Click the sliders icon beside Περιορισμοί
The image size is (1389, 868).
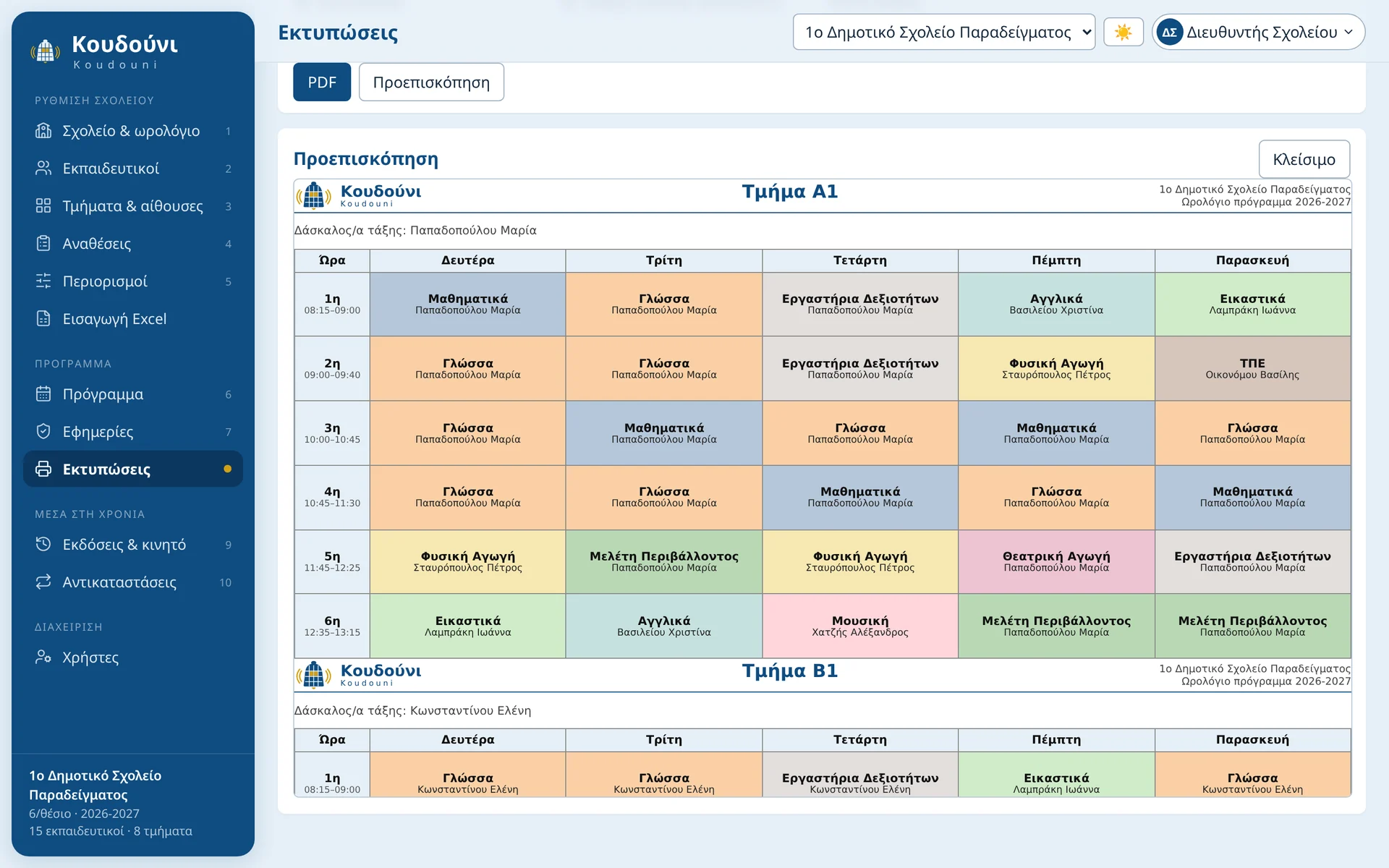click(43, 281)
